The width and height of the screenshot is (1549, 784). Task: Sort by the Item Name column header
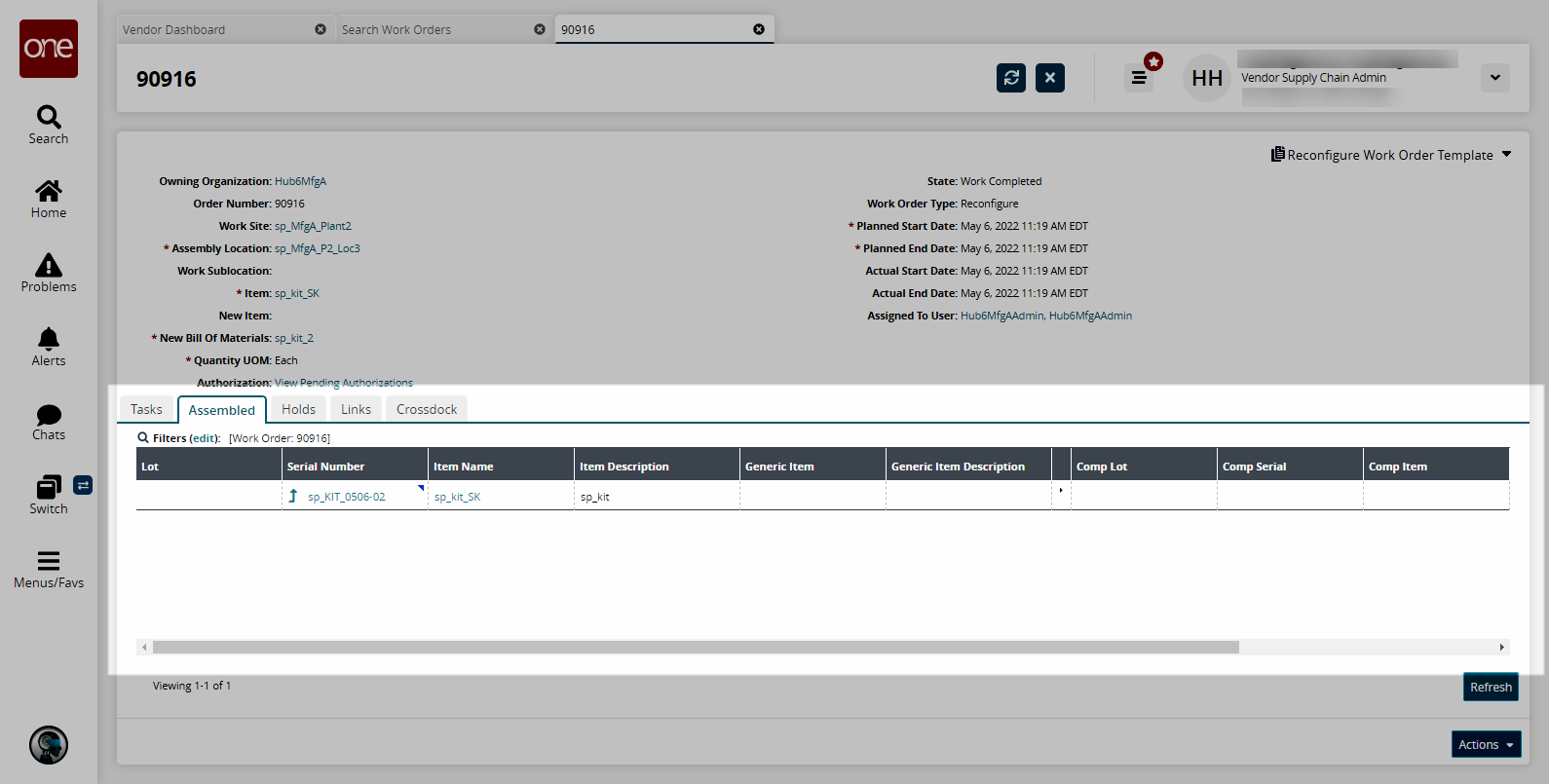[501, 467]
